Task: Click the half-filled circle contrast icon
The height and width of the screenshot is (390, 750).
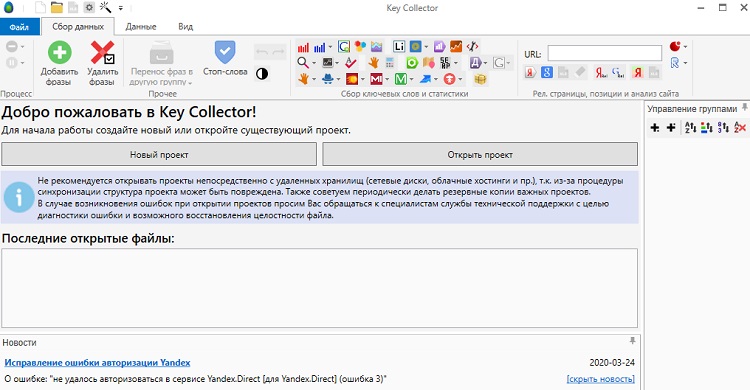Action: point(262,74)
